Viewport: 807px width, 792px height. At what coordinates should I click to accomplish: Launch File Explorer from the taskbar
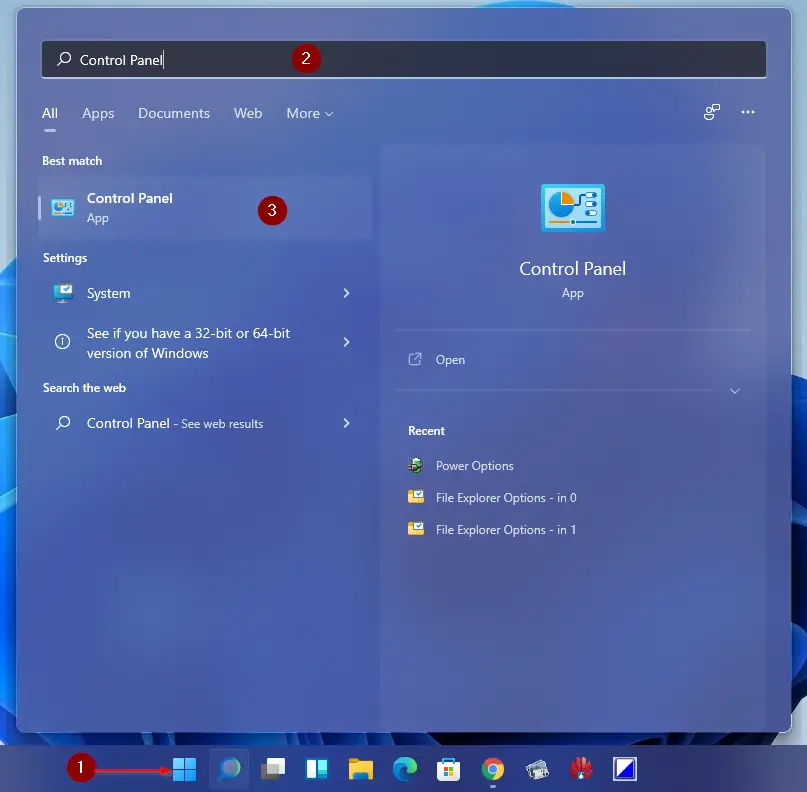click(360, 768)
